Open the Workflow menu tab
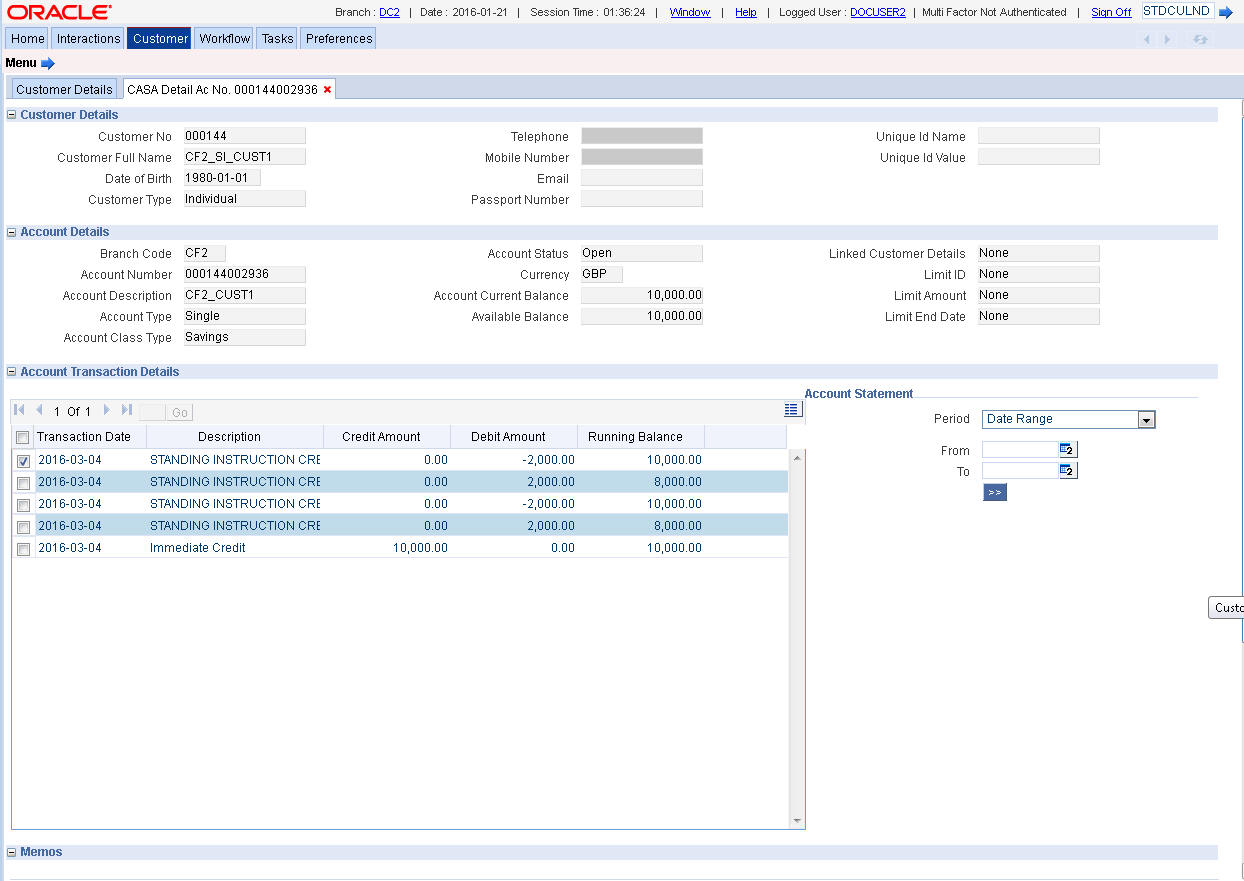The height and width of the screenshot is (881, 1244). click(x=224, y=38)
